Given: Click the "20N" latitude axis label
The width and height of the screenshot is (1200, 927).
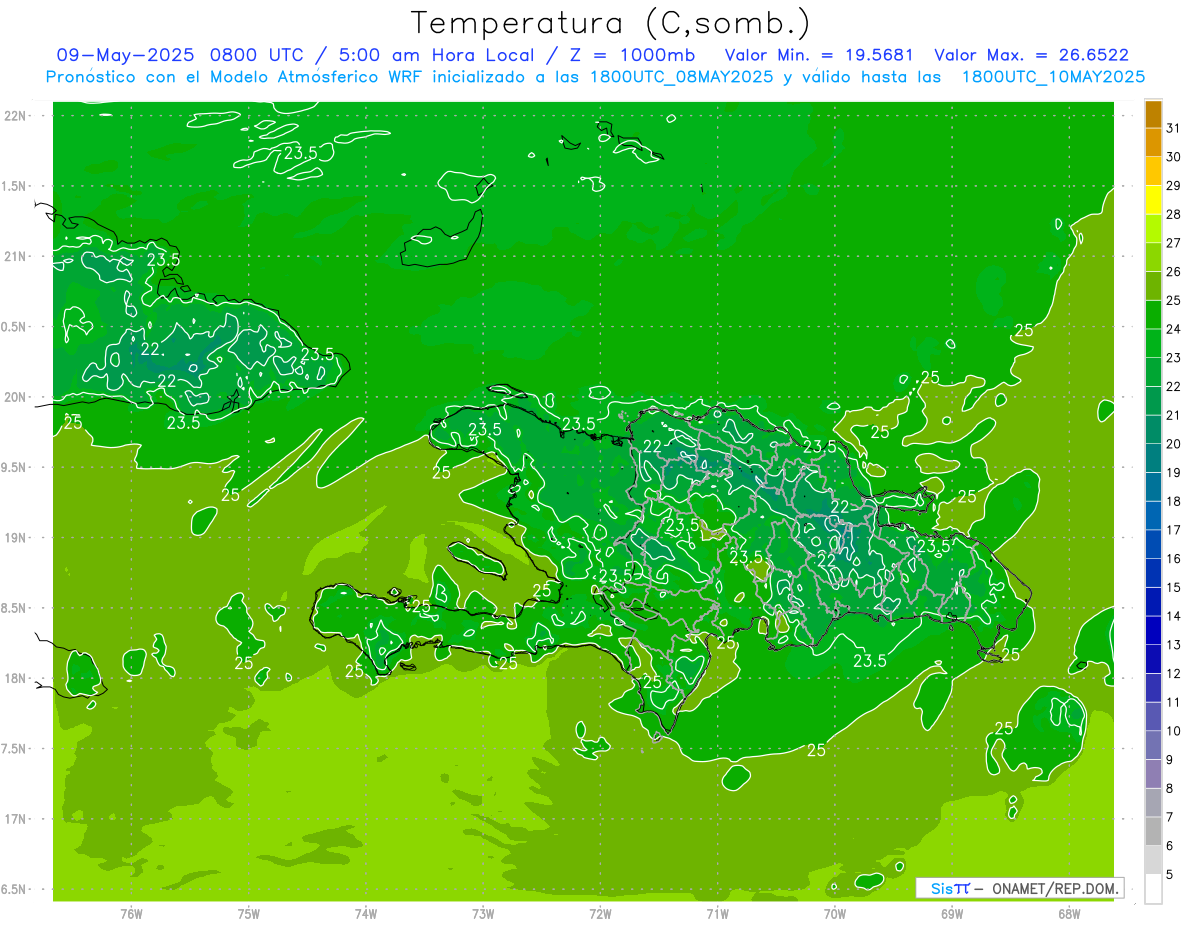Looking at the screenshot, I should coord(15,397).
